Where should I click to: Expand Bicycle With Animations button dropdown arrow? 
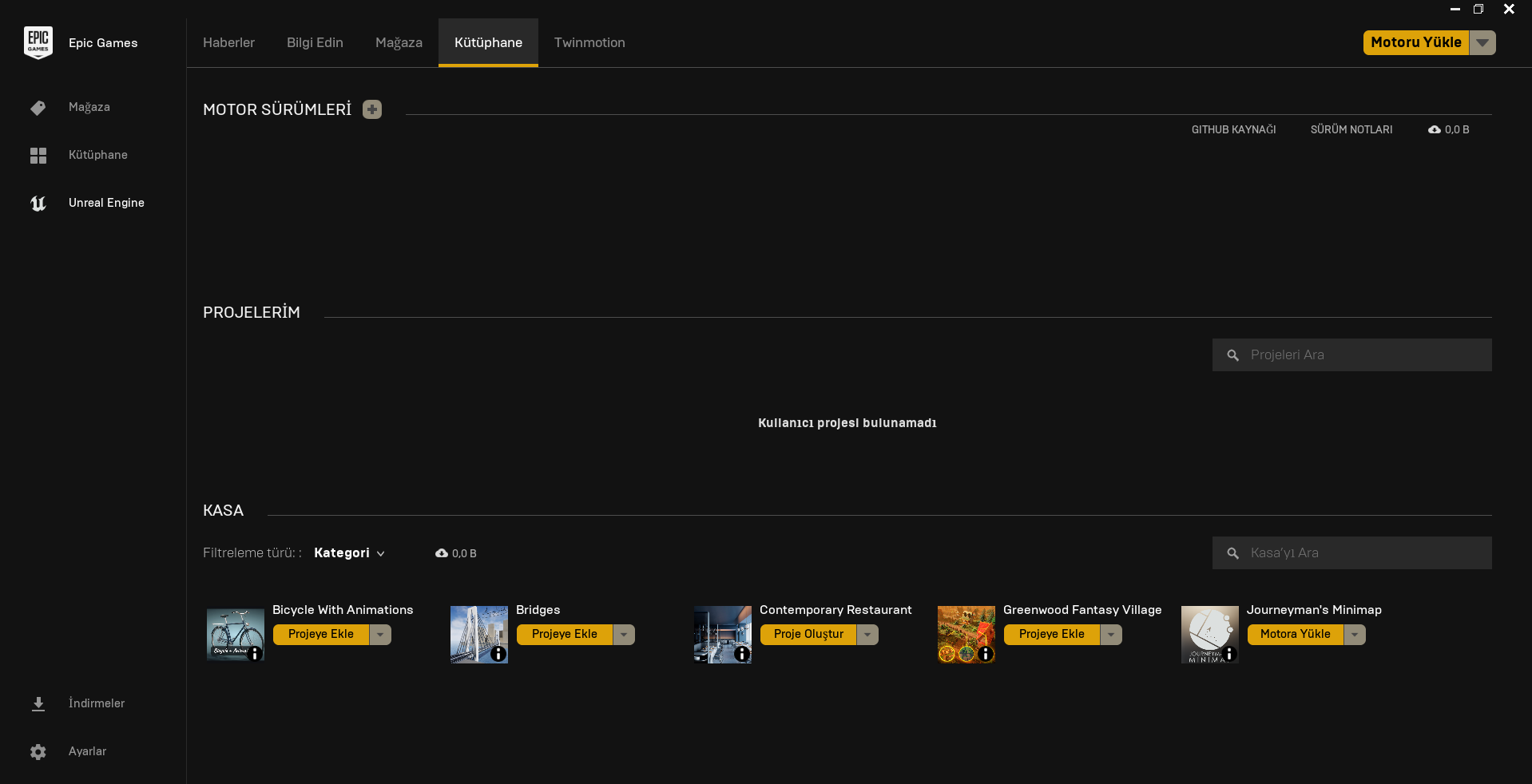tap(380, 635)
